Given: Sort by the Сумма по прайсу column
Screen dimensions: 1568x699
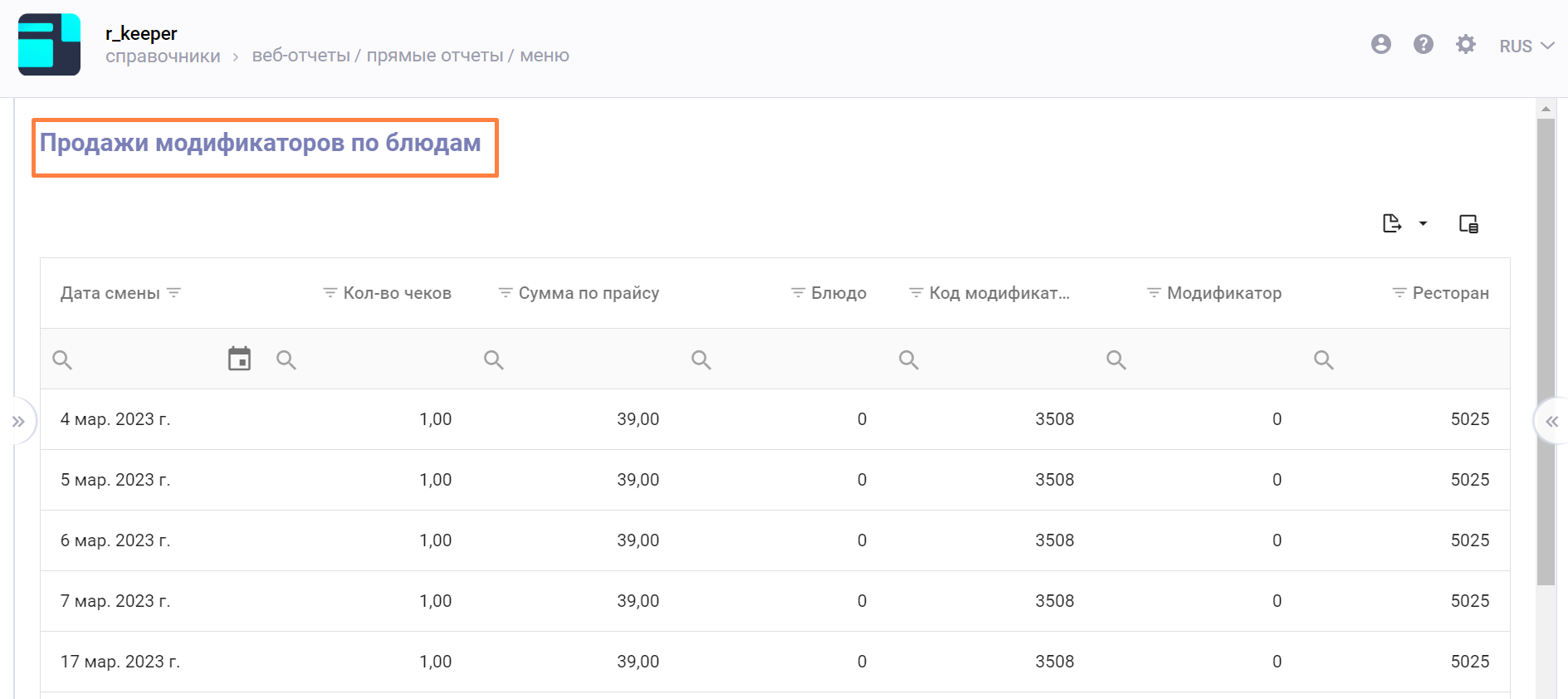Looking at the screenshot, I should click(589, 293).
